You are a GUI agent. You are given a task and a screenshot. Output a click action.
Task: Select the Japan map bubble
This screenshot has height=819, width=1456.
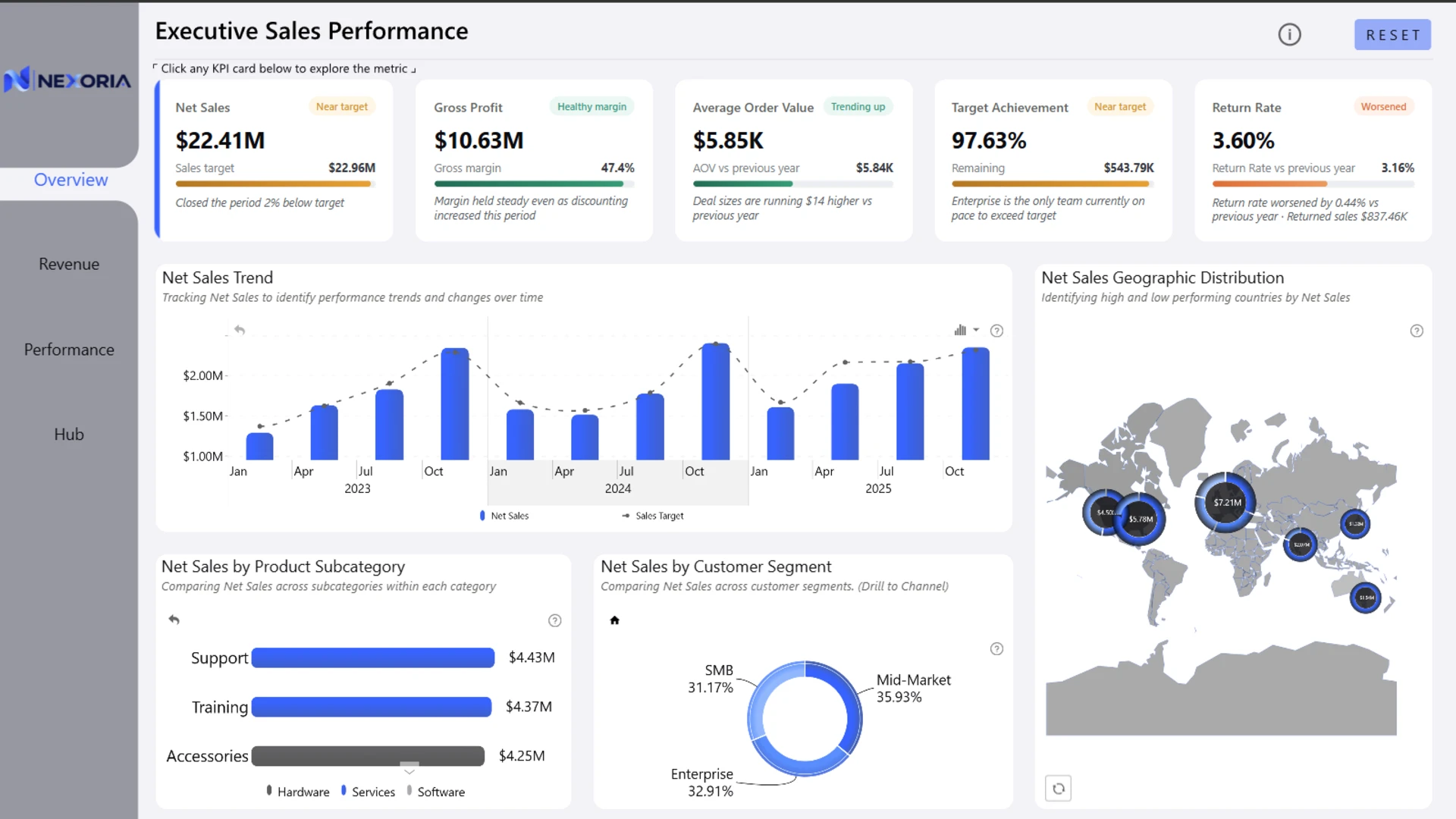pyautogui.click(x=1355, y=523)
